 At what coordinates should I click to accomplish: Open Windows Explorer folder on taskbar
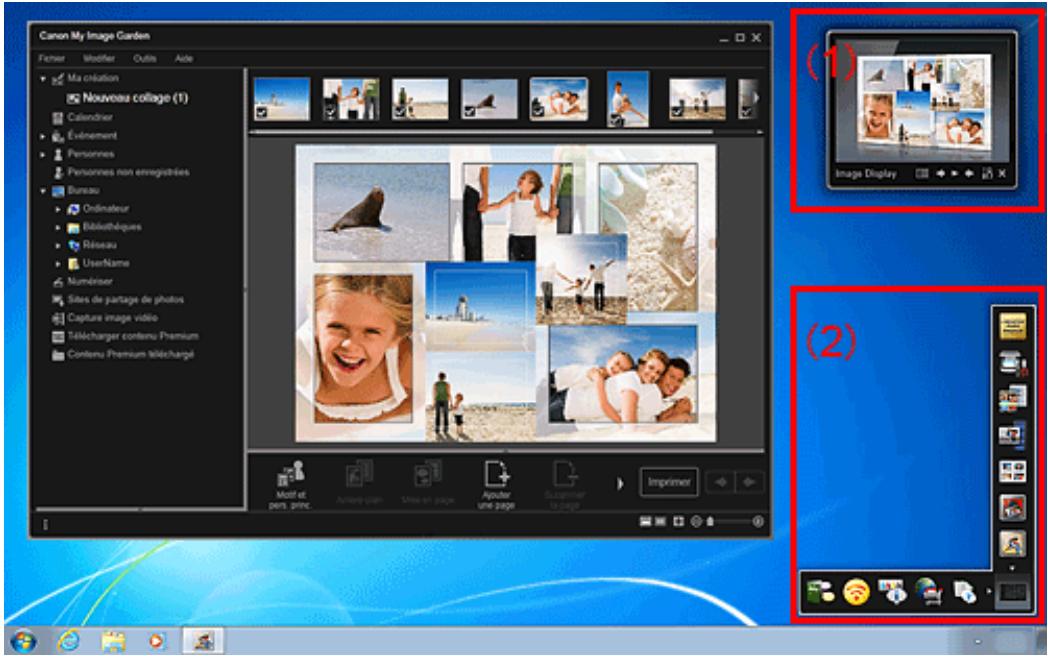coord(113,641)
